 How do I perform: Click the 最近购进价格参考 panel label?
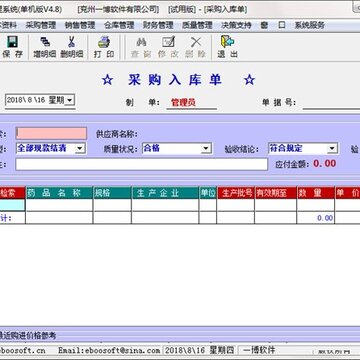pos(28,336)
